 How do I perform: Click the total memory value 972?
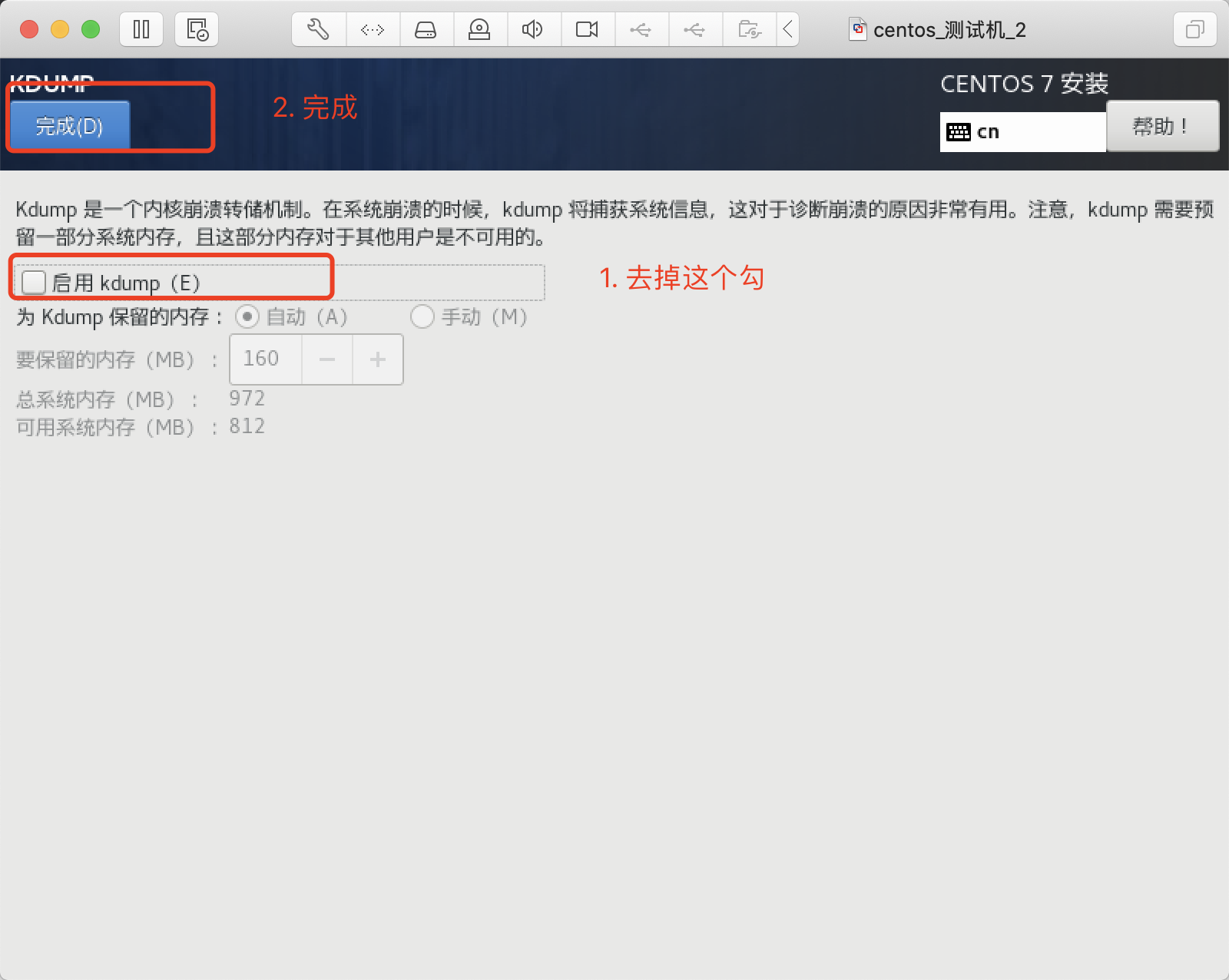(247, 399)
